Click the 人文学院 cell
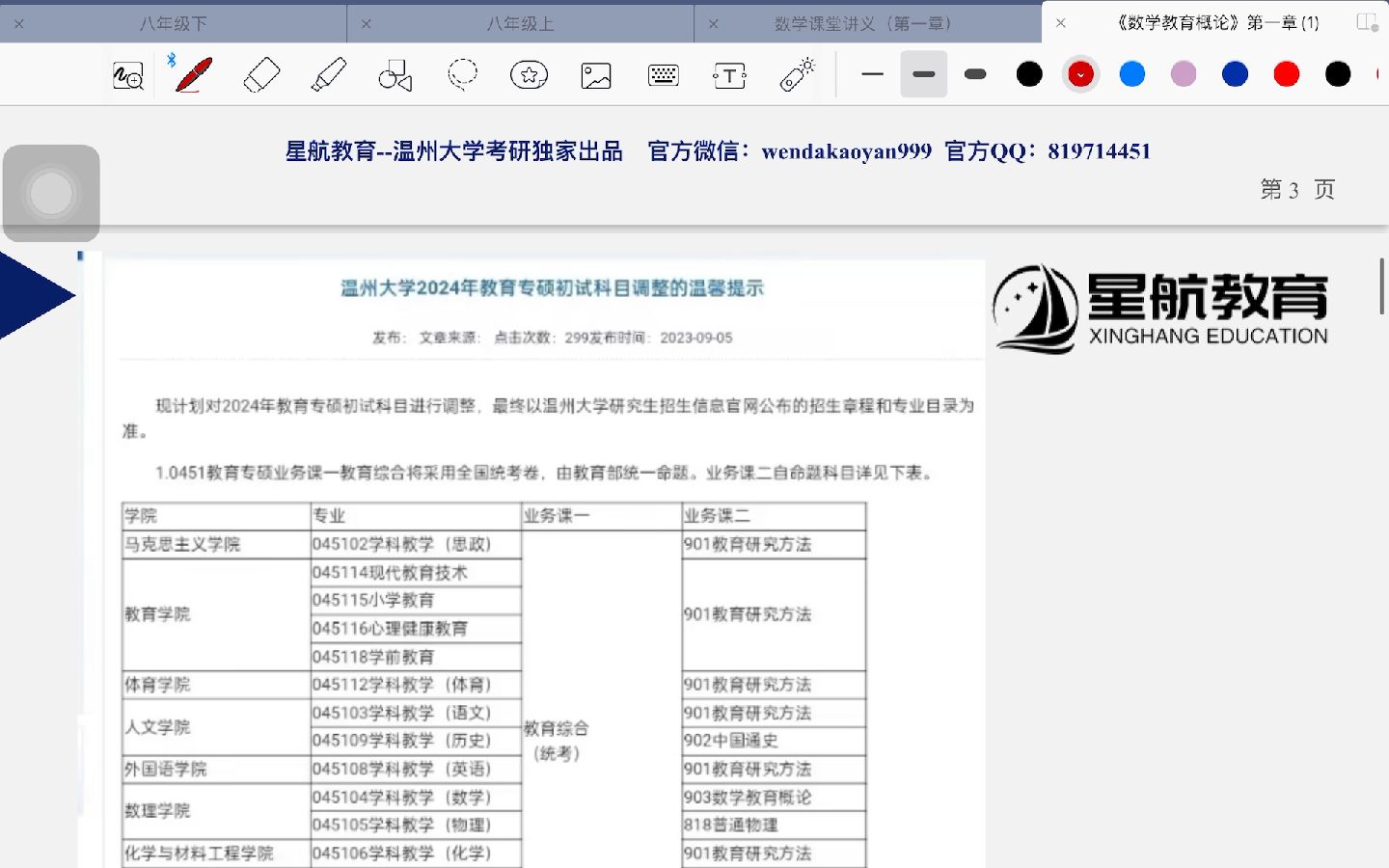The height and width of the screenshot is (868, 1389). [216, 727]
